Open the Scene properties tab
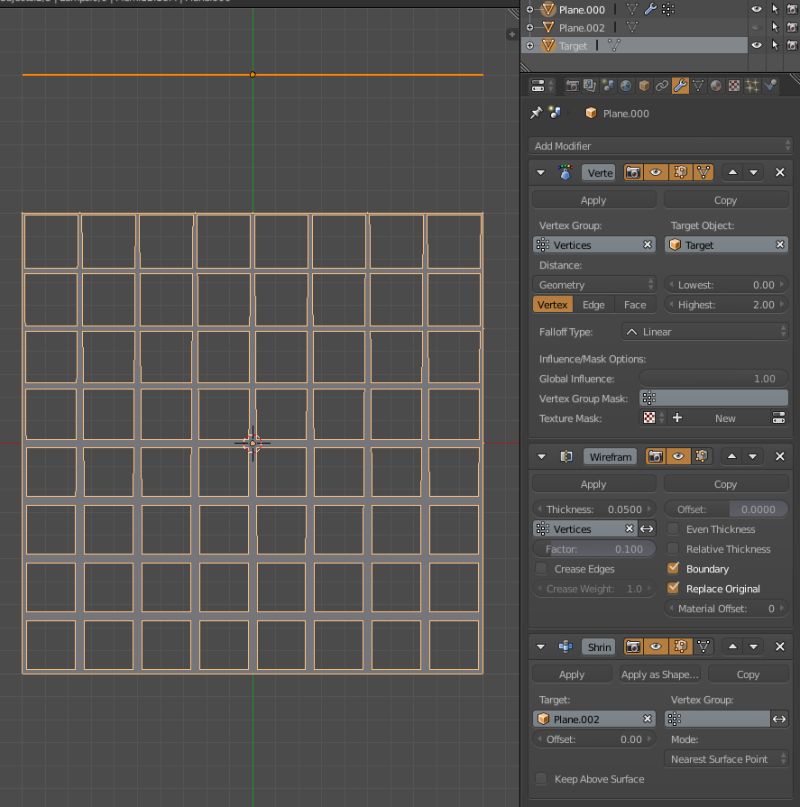 608,85
